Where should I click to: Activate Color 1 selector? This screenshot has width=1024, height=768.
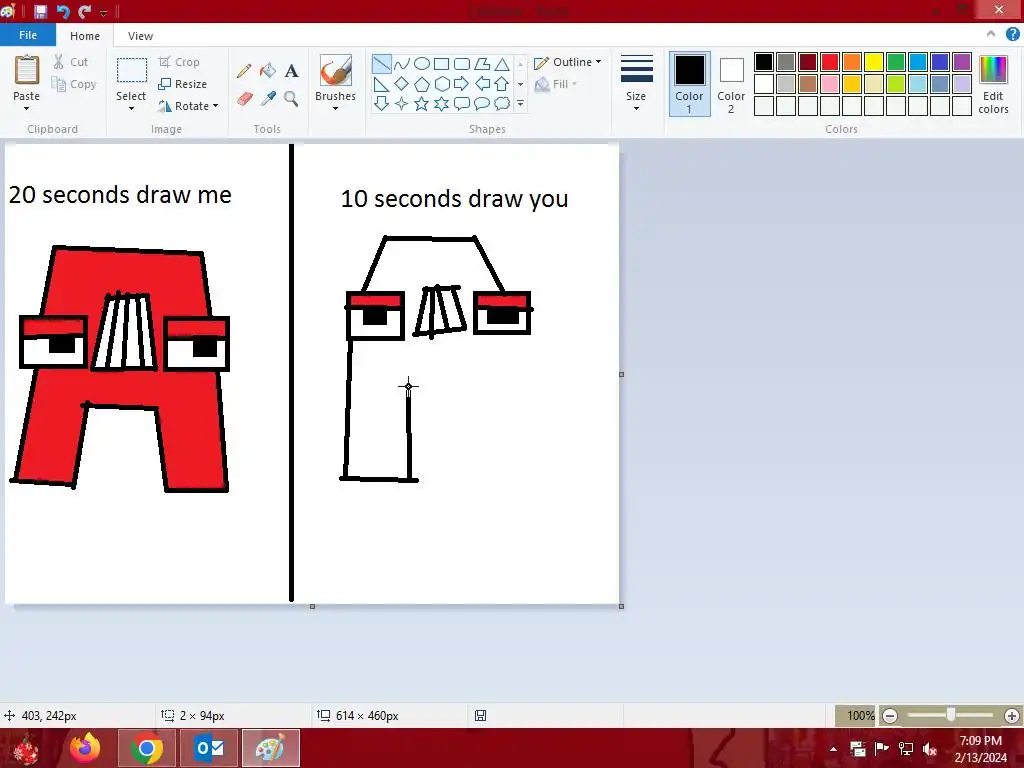690,84
